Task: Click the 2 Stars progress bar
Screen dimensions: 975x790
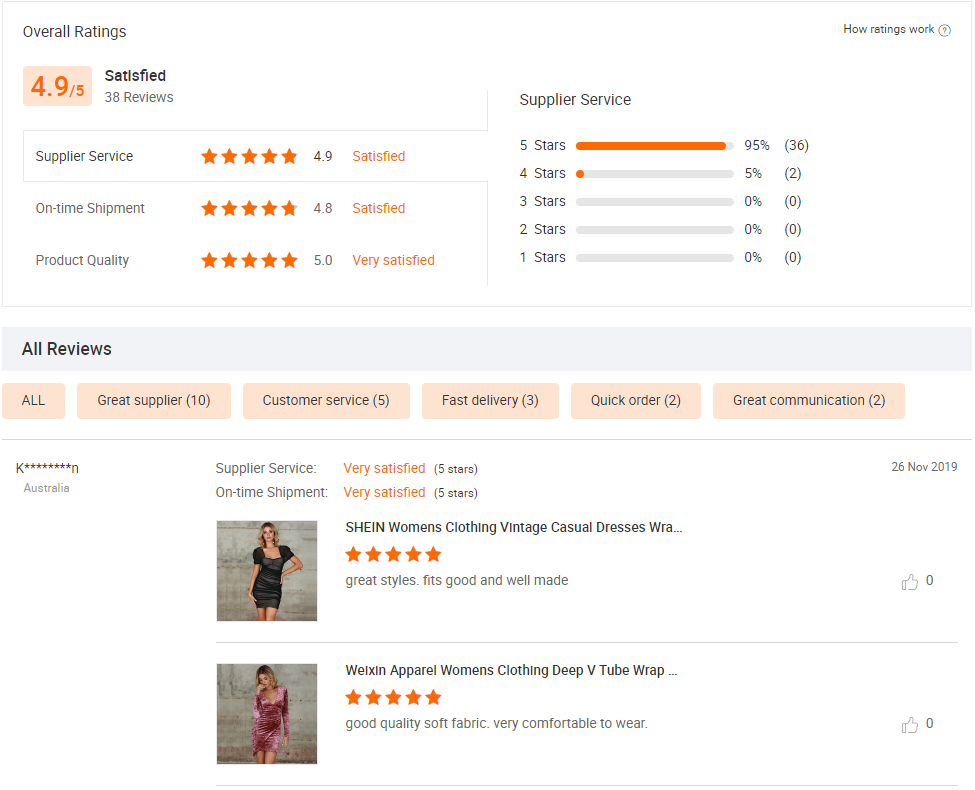Action: [x=655, y=230]
